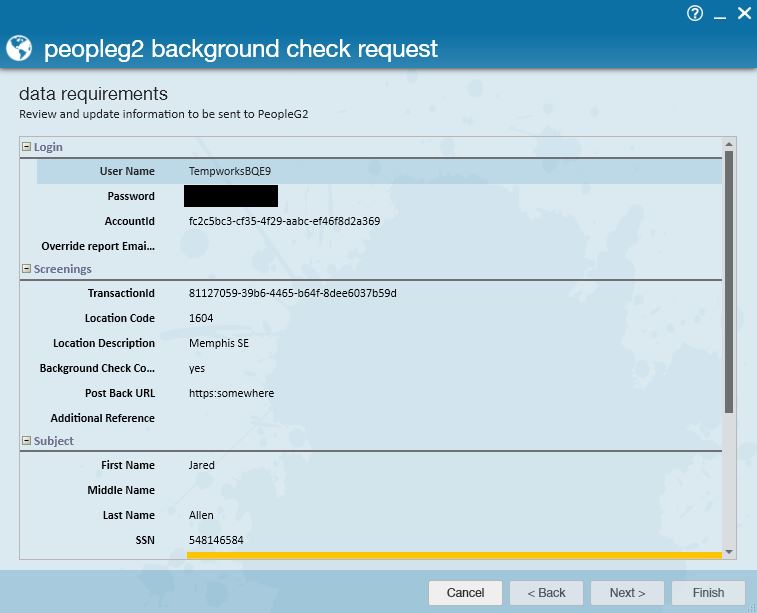
Task: Select the Last Name label
Action: (x=128, y=515)
